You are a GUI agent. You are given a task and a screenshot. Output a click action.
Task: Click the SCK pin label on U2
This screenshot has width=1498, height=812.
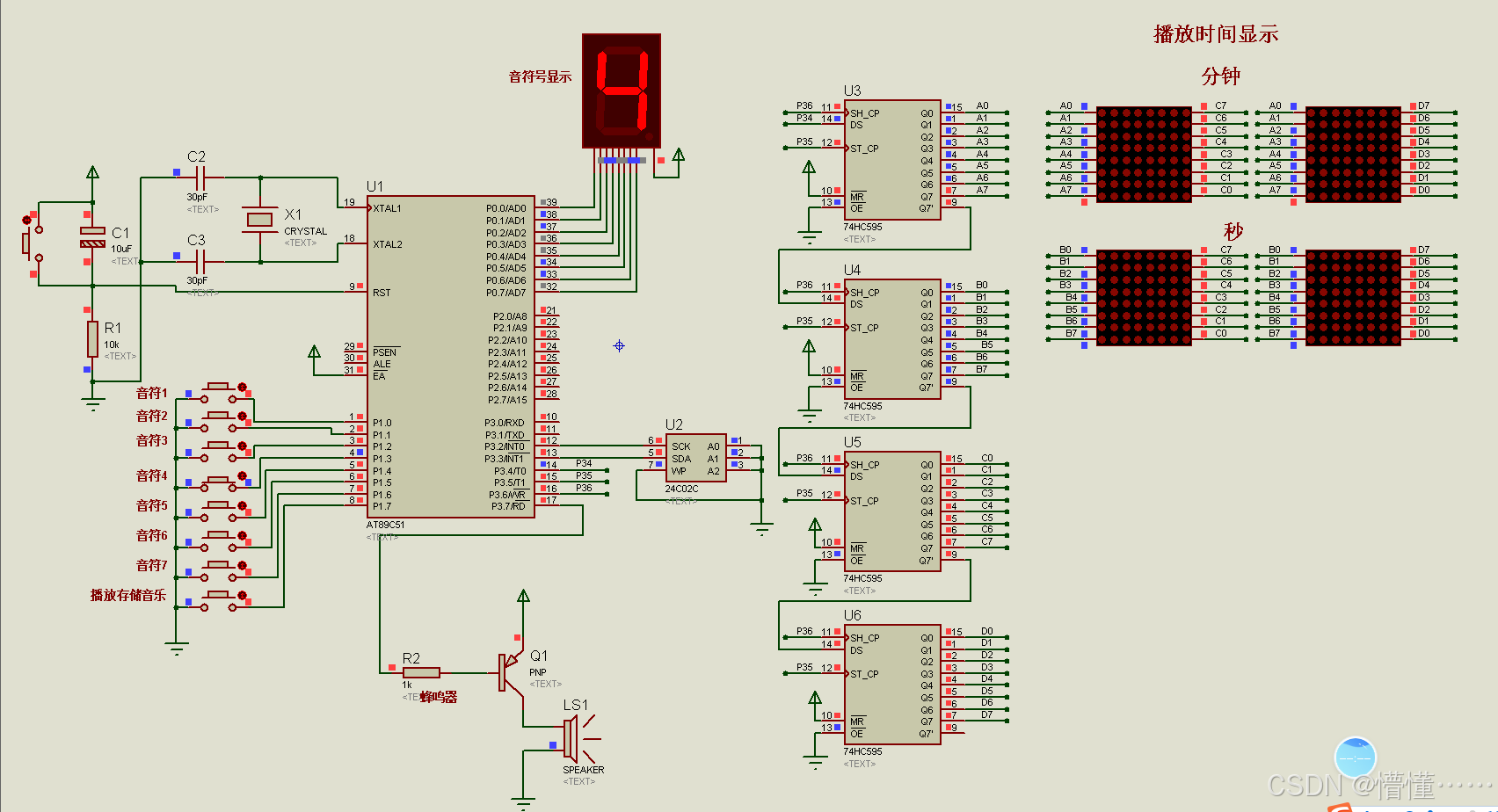681,446
